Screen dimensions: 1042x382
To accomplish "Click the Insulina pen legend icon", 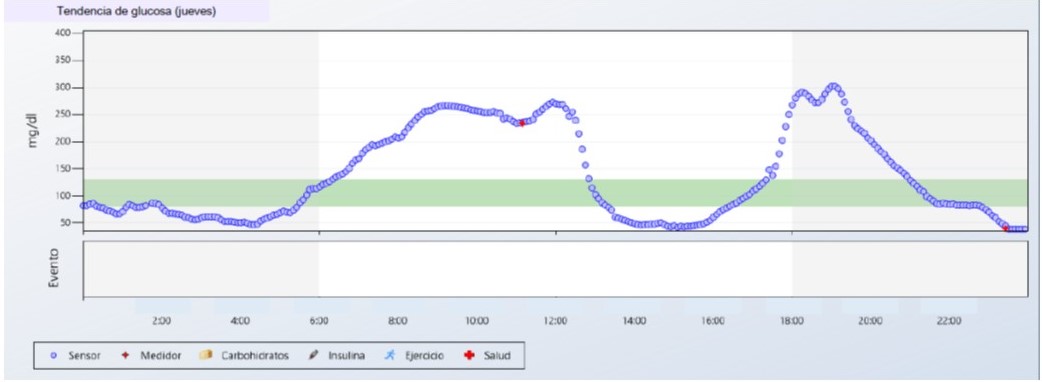I will pos(314,355).
